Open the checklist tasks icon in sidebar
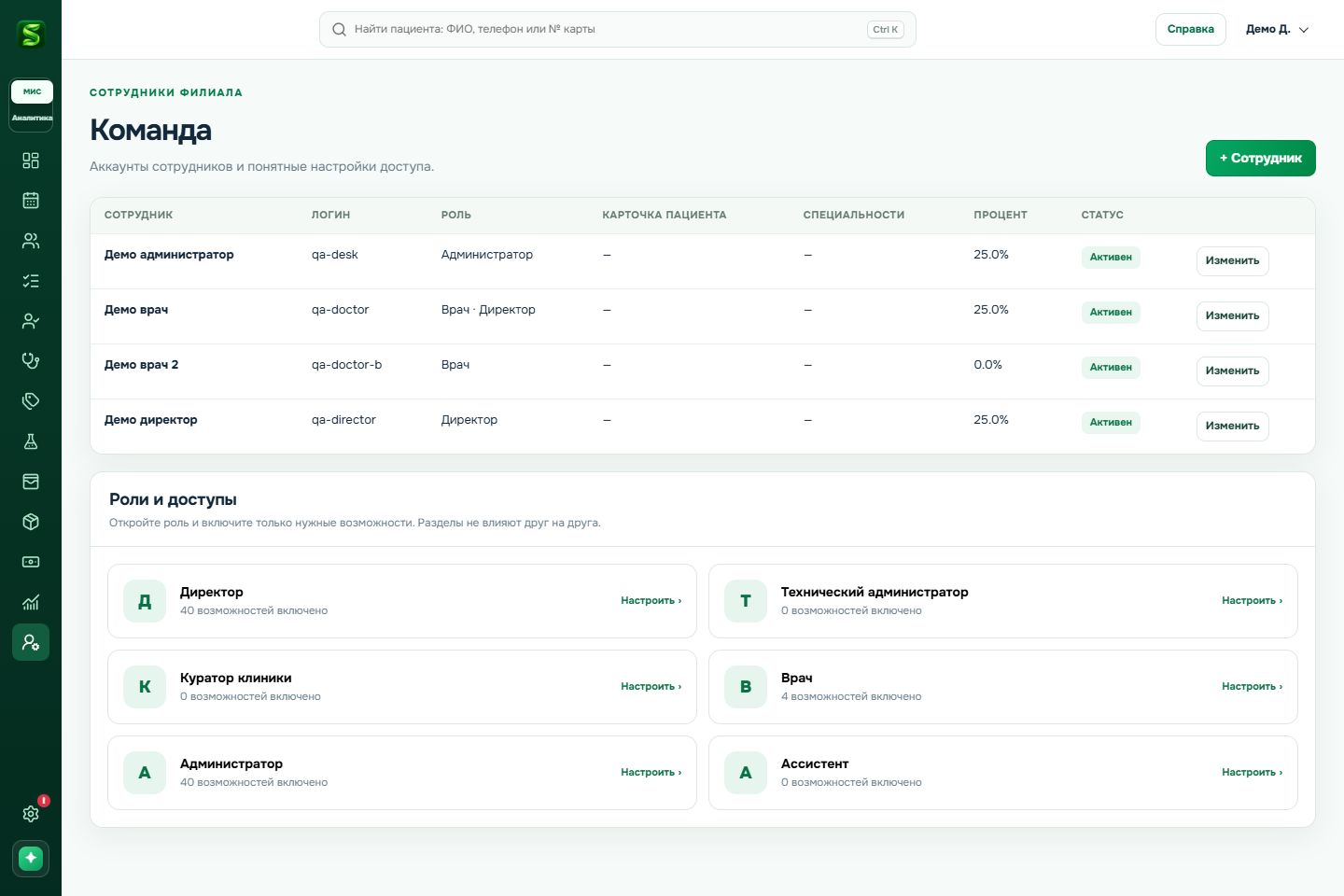The height and width of the screenshot is (896, 1344). click(x=31, y=281)
